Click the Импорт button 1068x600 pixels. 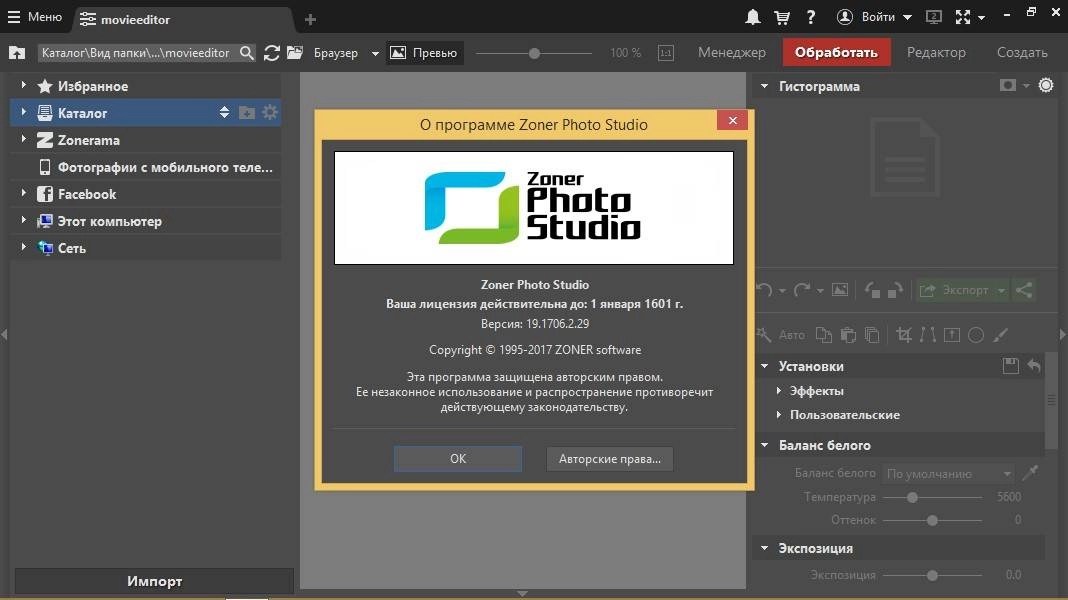pyautogui.click(x=154, y=582)
